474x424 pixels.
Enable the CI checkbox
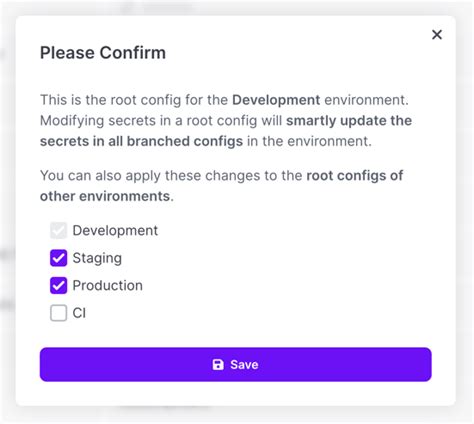click(x=59, y=313)
